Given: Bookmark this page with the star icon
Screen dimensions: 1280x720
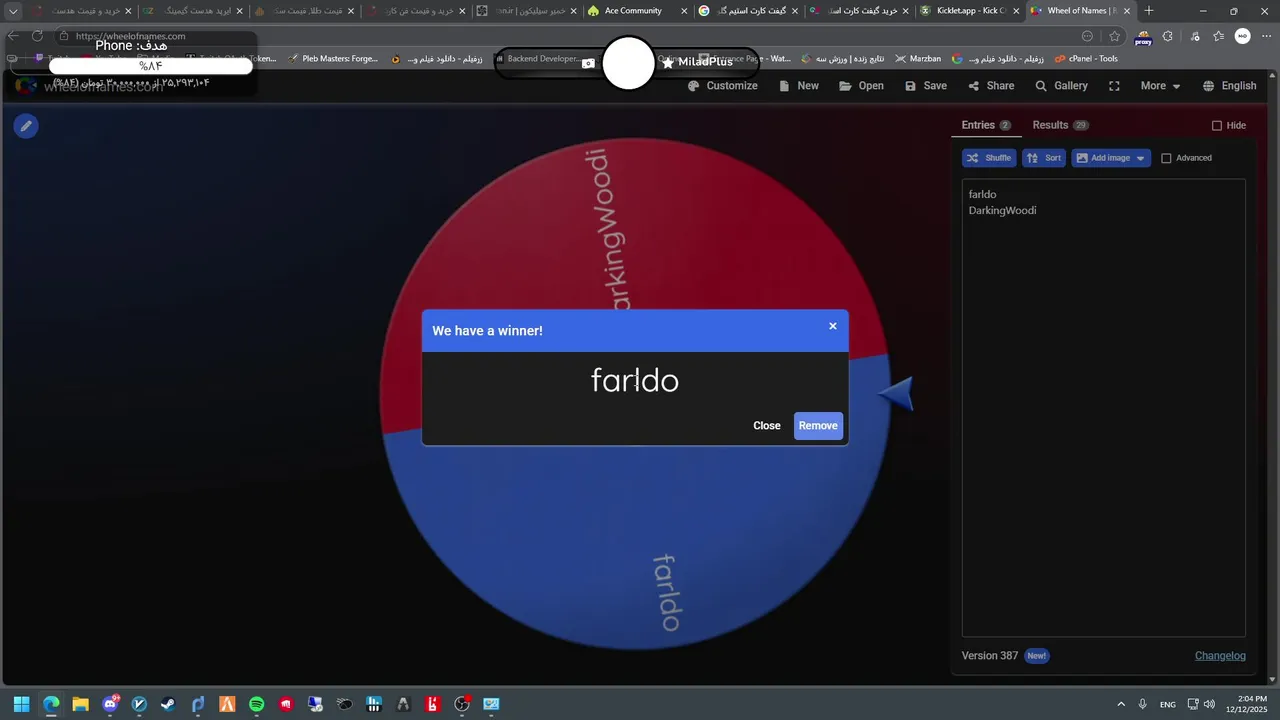Looking at the screenshot, I should (1115, 36).
